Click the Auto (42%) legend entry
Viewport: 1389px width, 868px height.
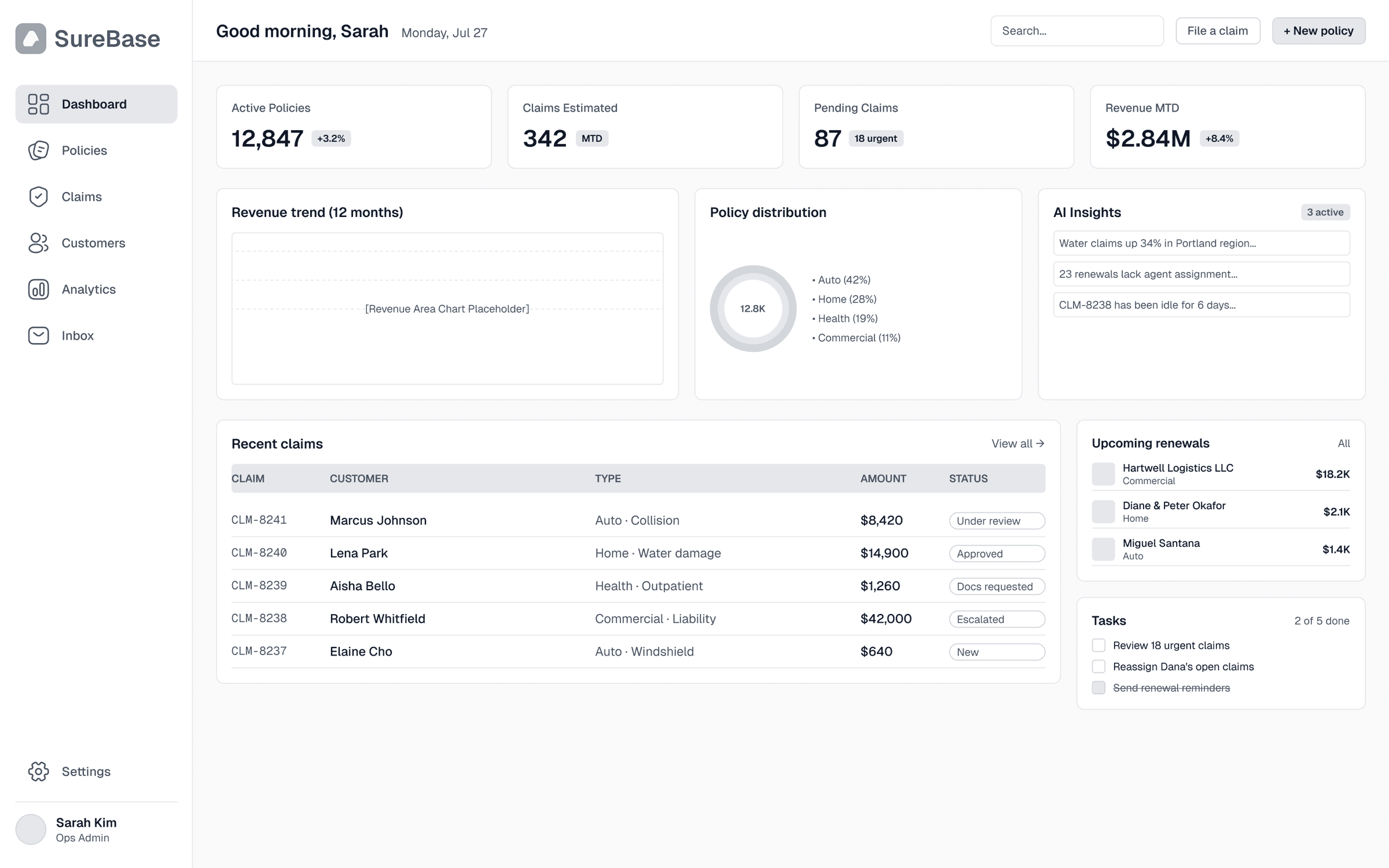coord(841,280)
